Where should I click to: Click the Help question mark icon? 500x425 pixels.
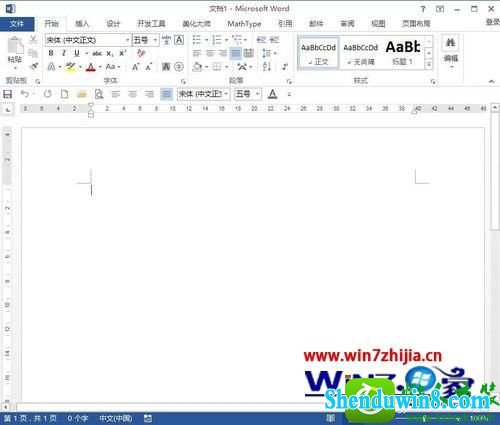(423, 9)
